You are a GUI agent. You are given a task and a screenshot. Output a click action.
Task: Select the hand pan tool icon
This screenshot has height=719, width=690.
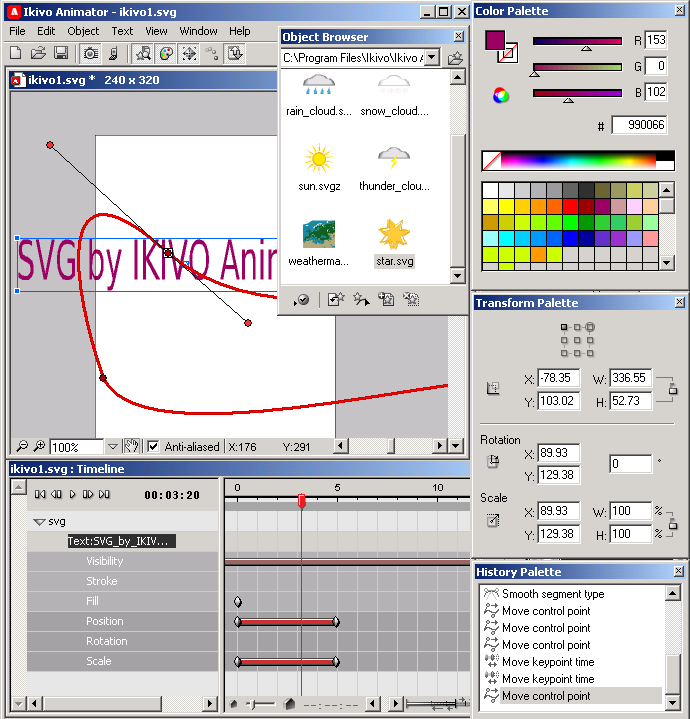click(x=131, y=446)
